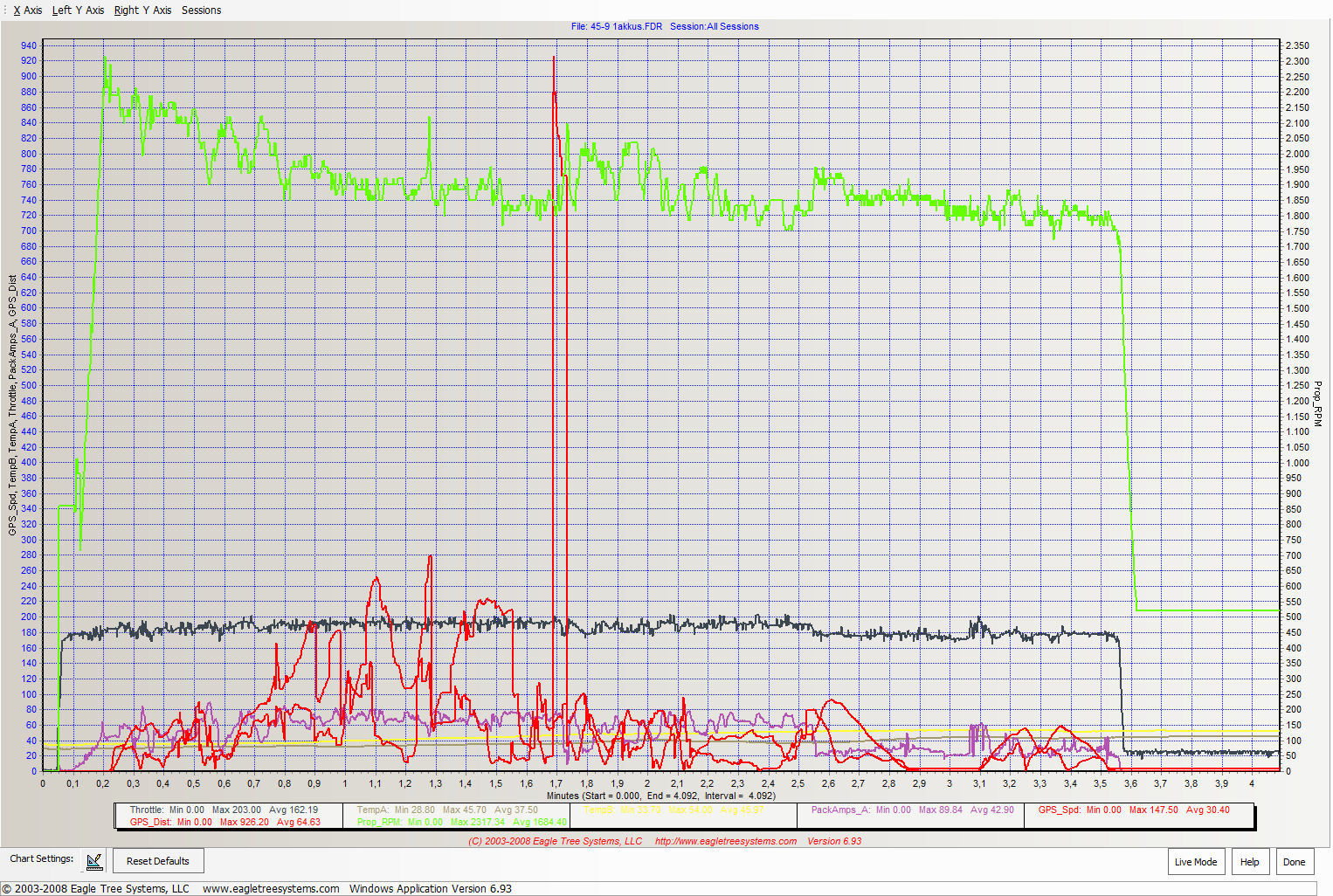This screenshot has width=1333, height=896.
Task: Click the Reset Defaults button
Action: 158,861
